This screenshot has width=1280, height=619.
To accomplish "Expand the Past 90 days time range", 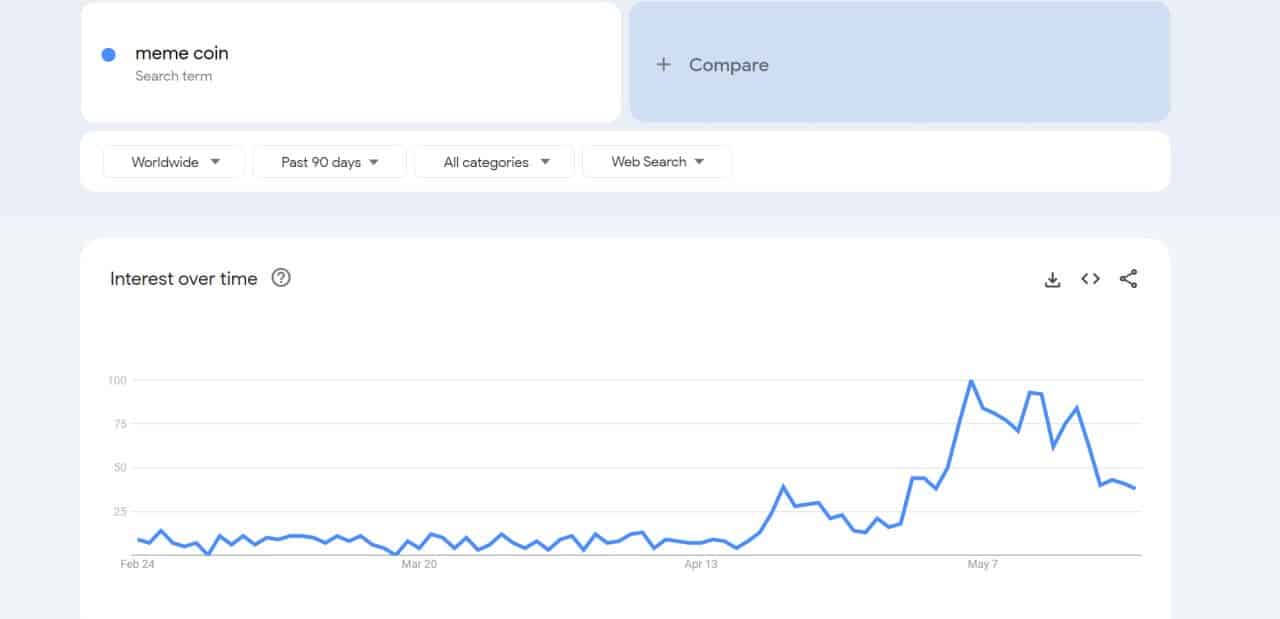I will pos(329,162).
